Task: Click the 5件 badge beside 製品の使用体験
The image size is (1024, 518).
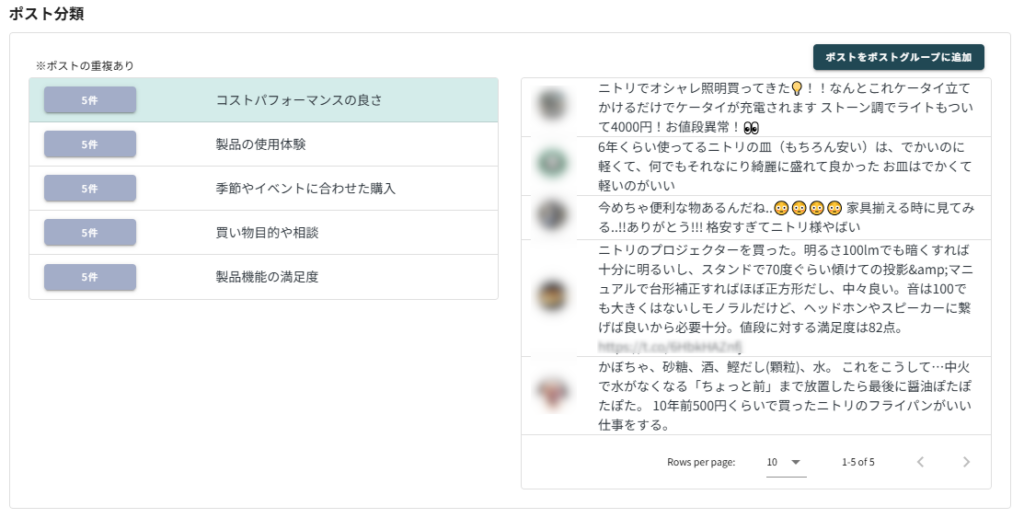Action: click(x=90, y=145)
